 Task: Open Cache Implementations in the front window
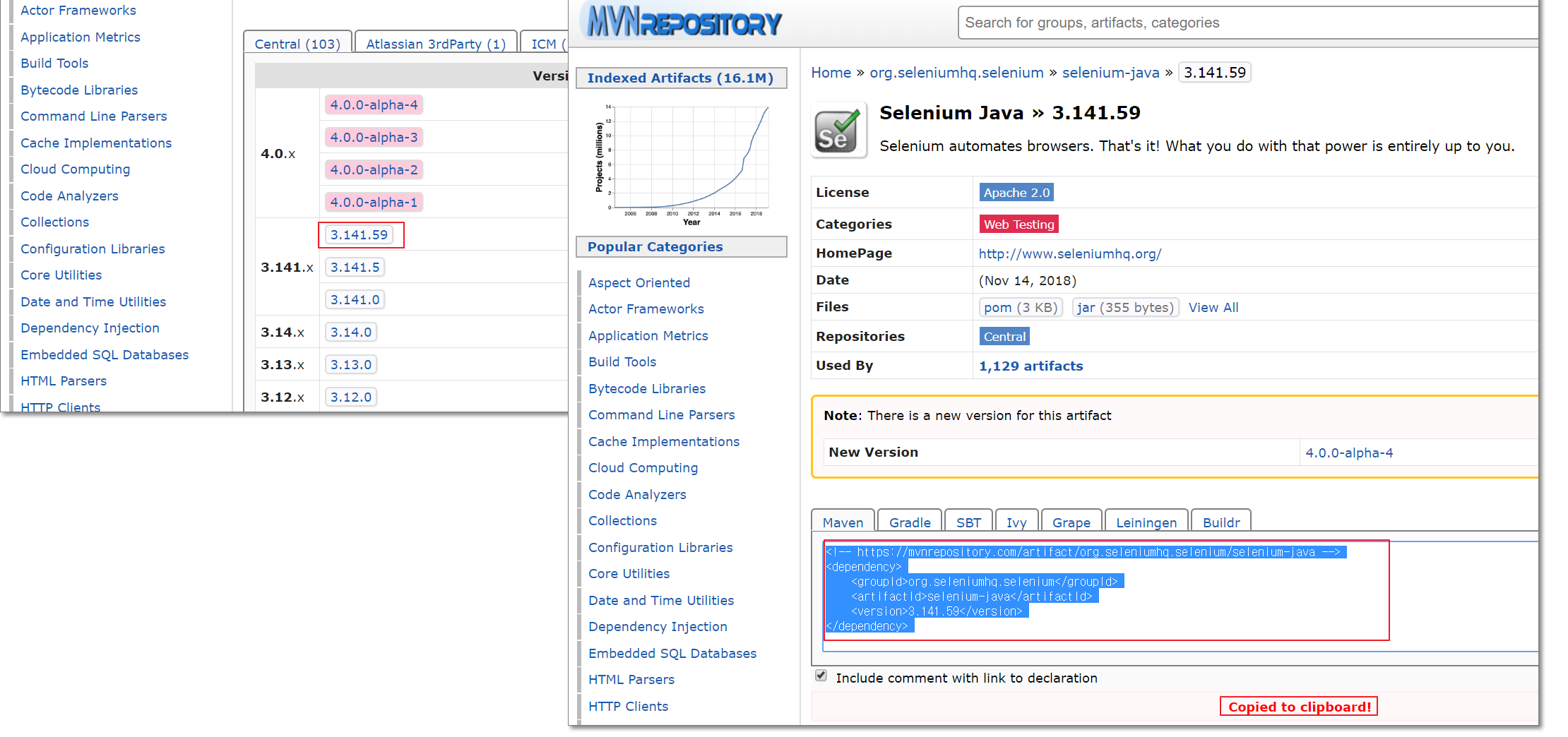[x=664, y=441]
